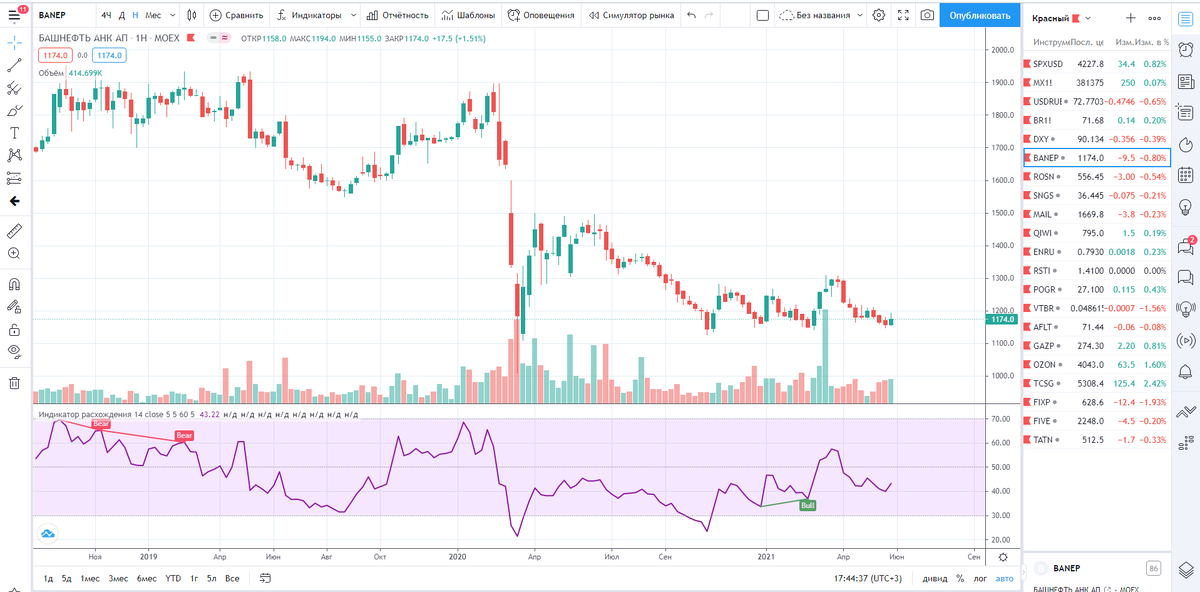The width and height of the screenshot is (1200, 592).
Task: Open Оповещения alert creation
Action: click(x=541, y=15)
